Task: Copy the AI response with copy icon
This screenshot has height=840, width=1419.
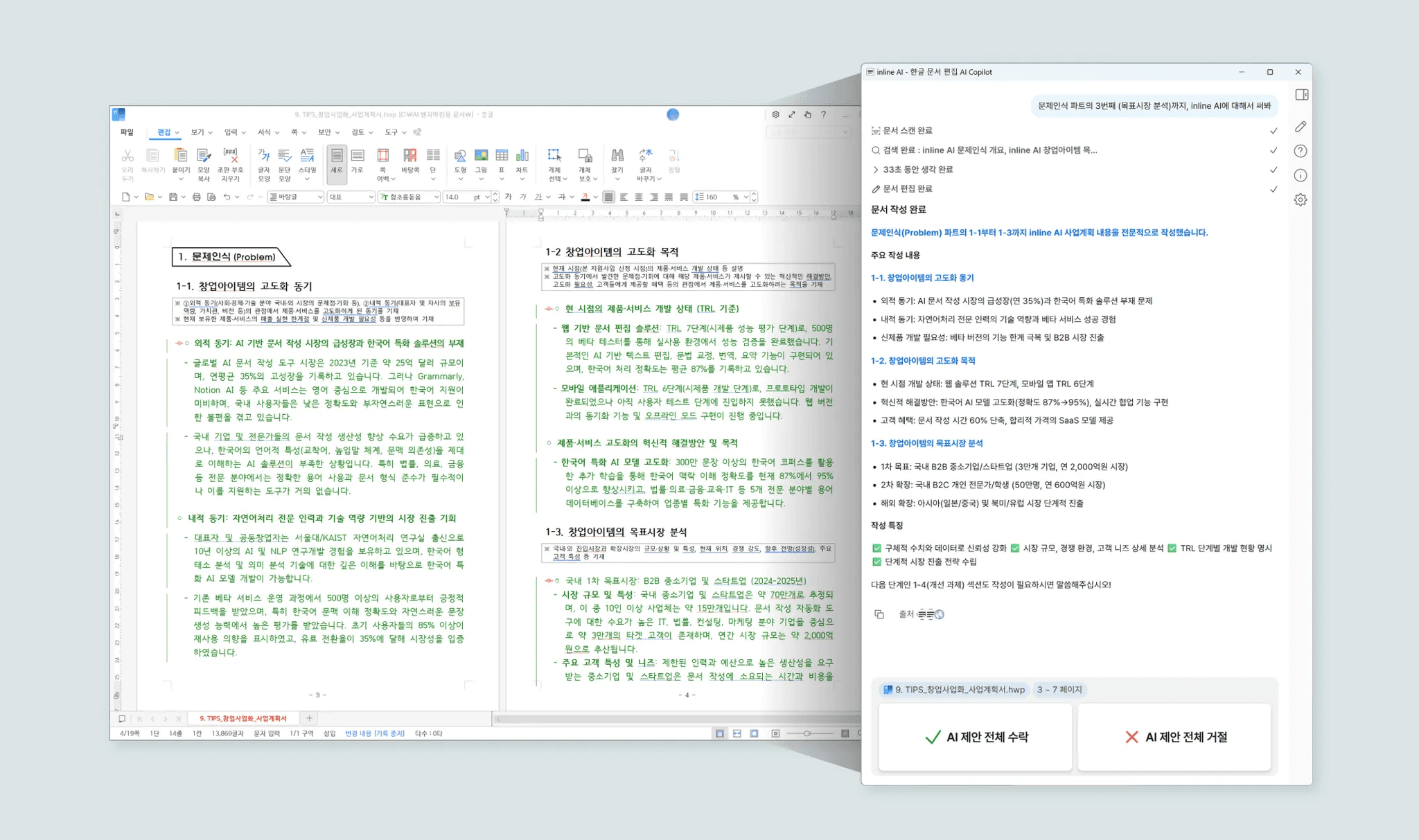Action: pyautogui.click(x=879, y=614)
